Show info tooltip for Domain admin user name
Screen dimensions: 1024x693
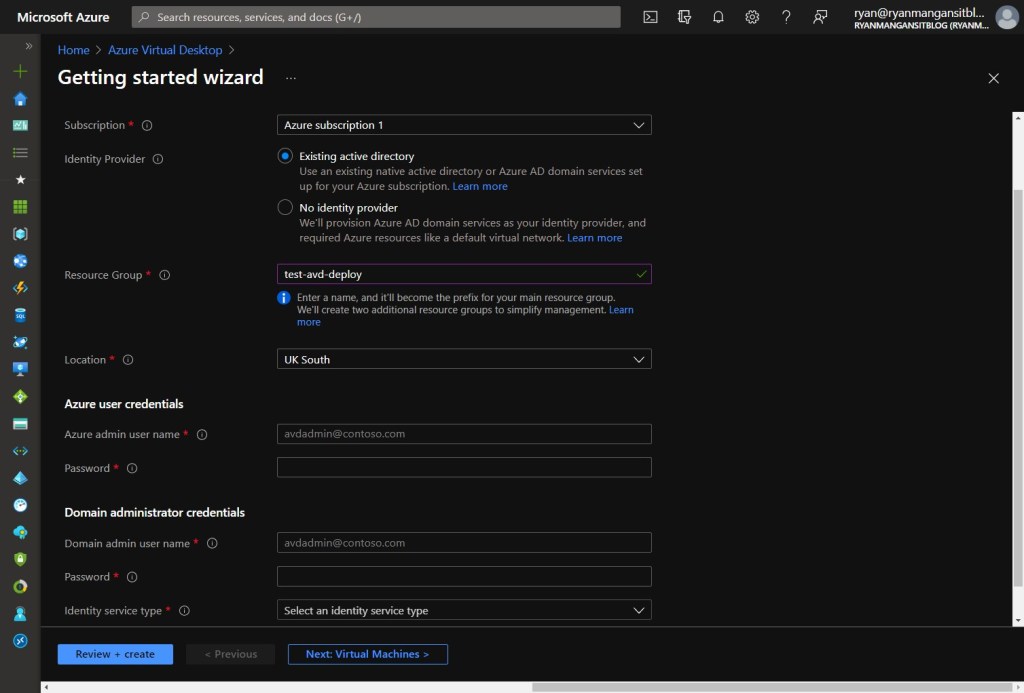pos(212,543)
